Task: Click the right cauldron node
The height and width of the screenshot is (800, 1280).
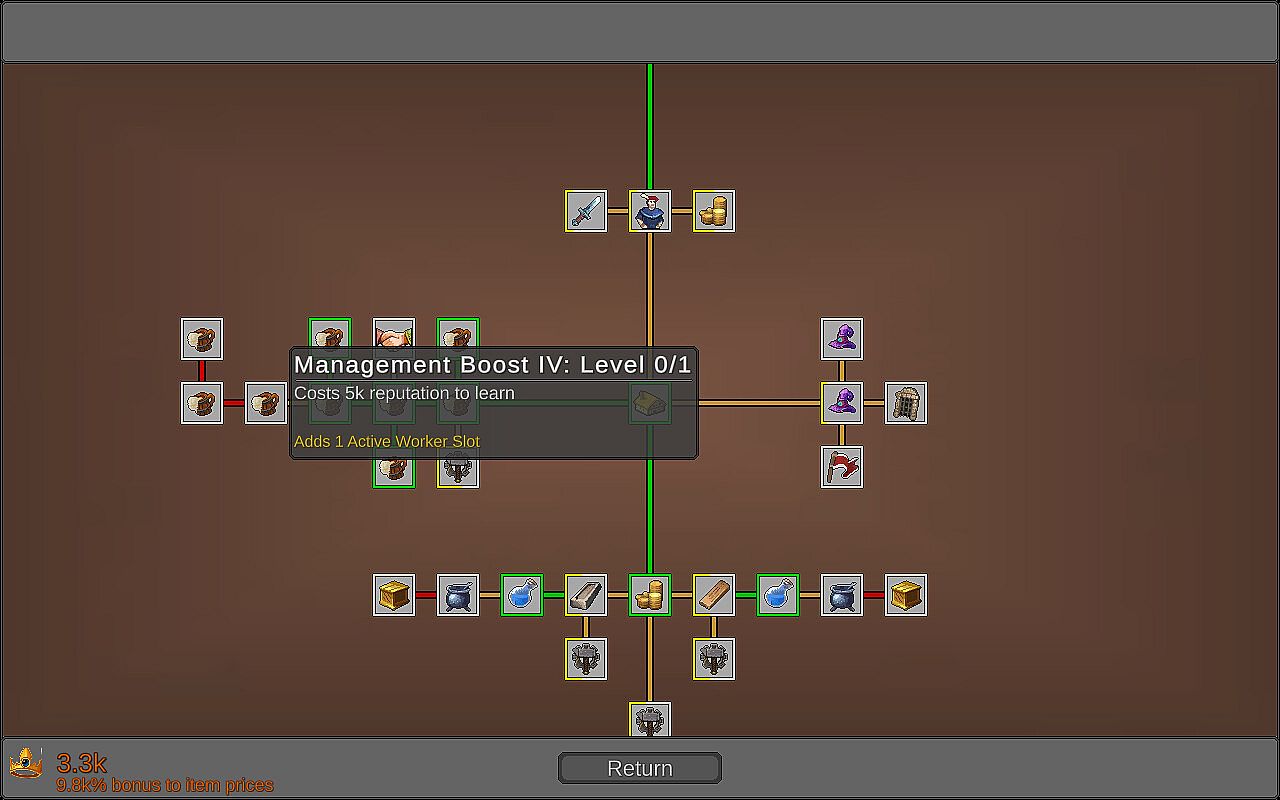Action: [x=842, y=595]
